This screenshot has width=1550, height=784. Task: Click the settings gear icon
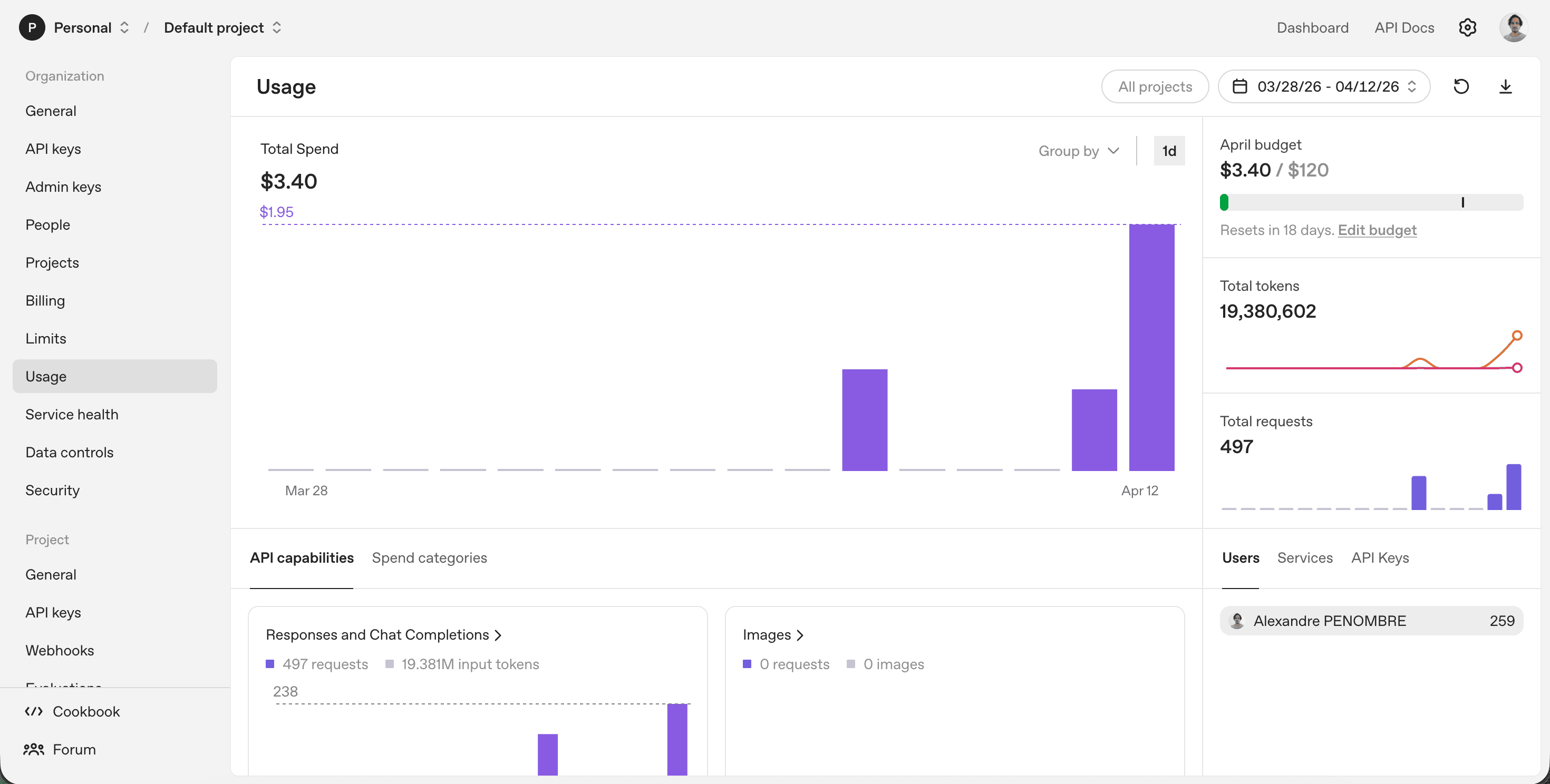point(1467,27)
